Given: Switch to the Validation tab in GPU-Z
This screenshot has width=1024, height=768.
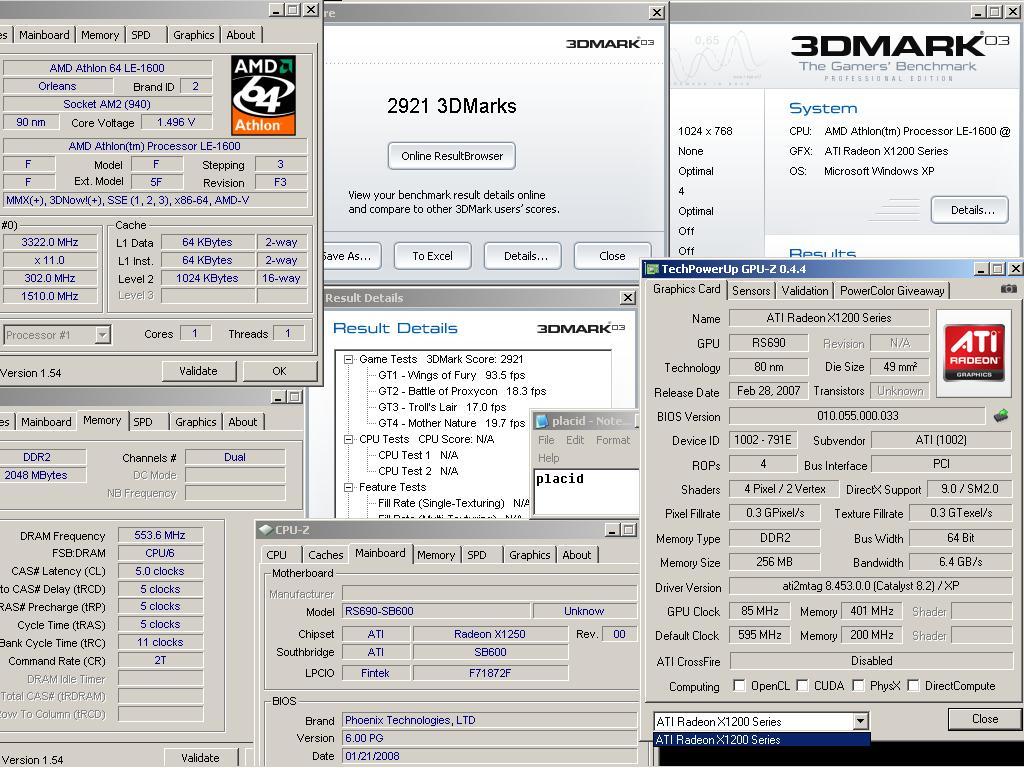Looking at the screenshot, I should (x=805, y=291).
